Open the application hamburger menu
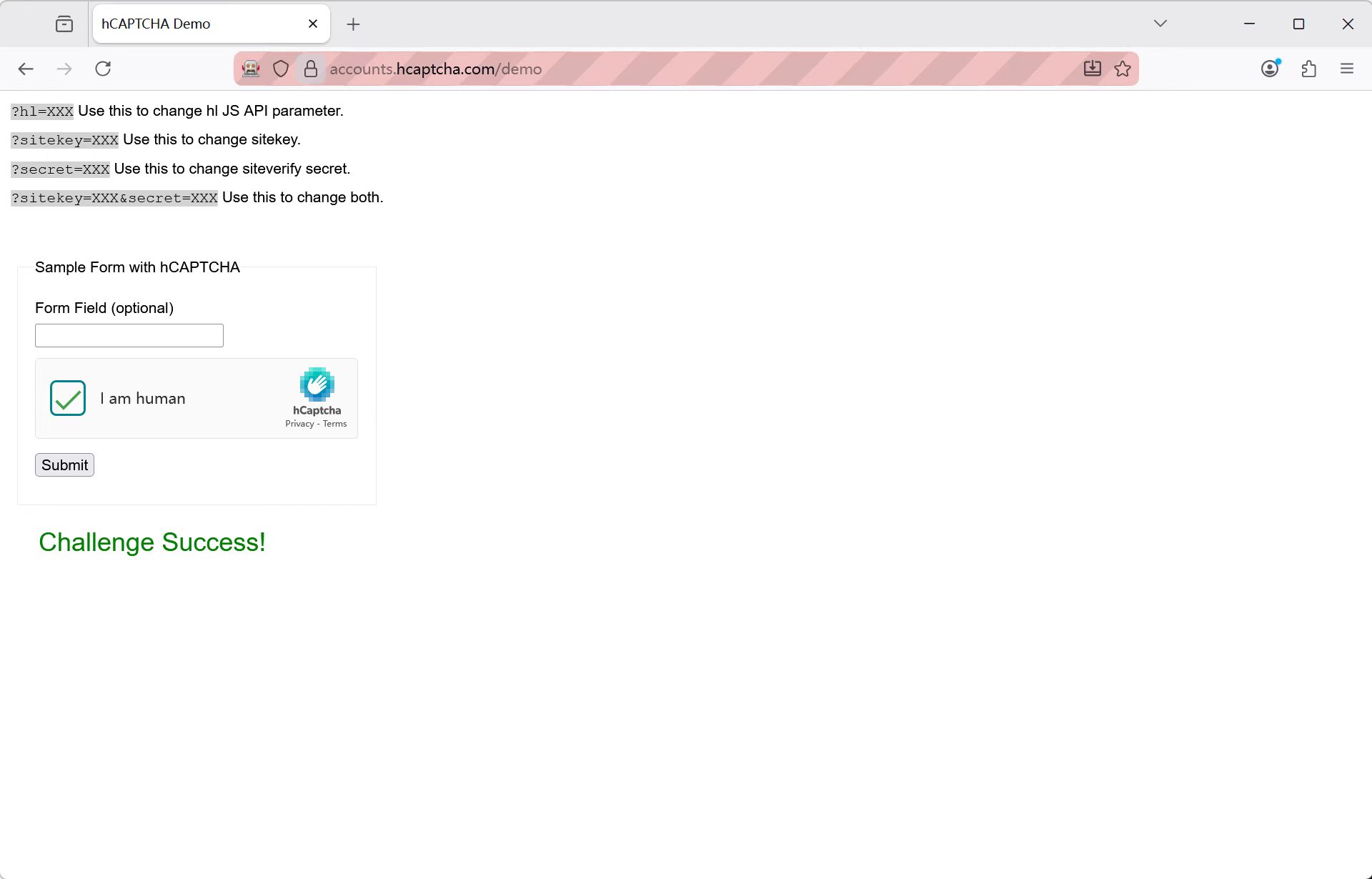1372x879 pixels. pyautogui.click(x=1347, y=69)
